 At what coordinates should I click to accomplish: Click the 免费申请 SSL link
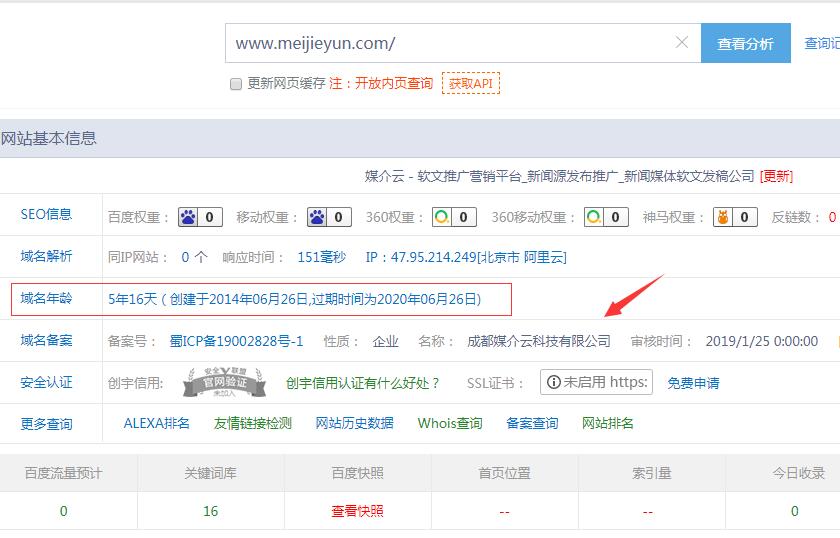tap(693, 383)
